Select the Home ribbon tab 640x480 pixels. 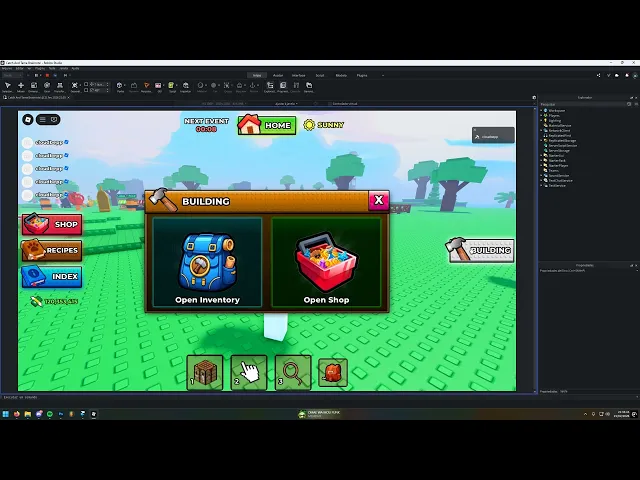[x=257, y=76]
